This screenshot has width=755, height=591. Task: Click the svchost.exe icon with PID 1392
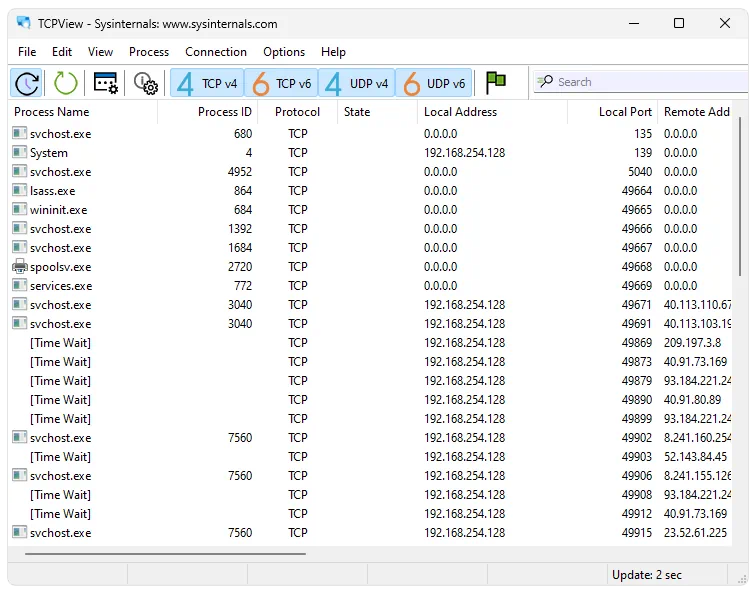coord(19,228)
